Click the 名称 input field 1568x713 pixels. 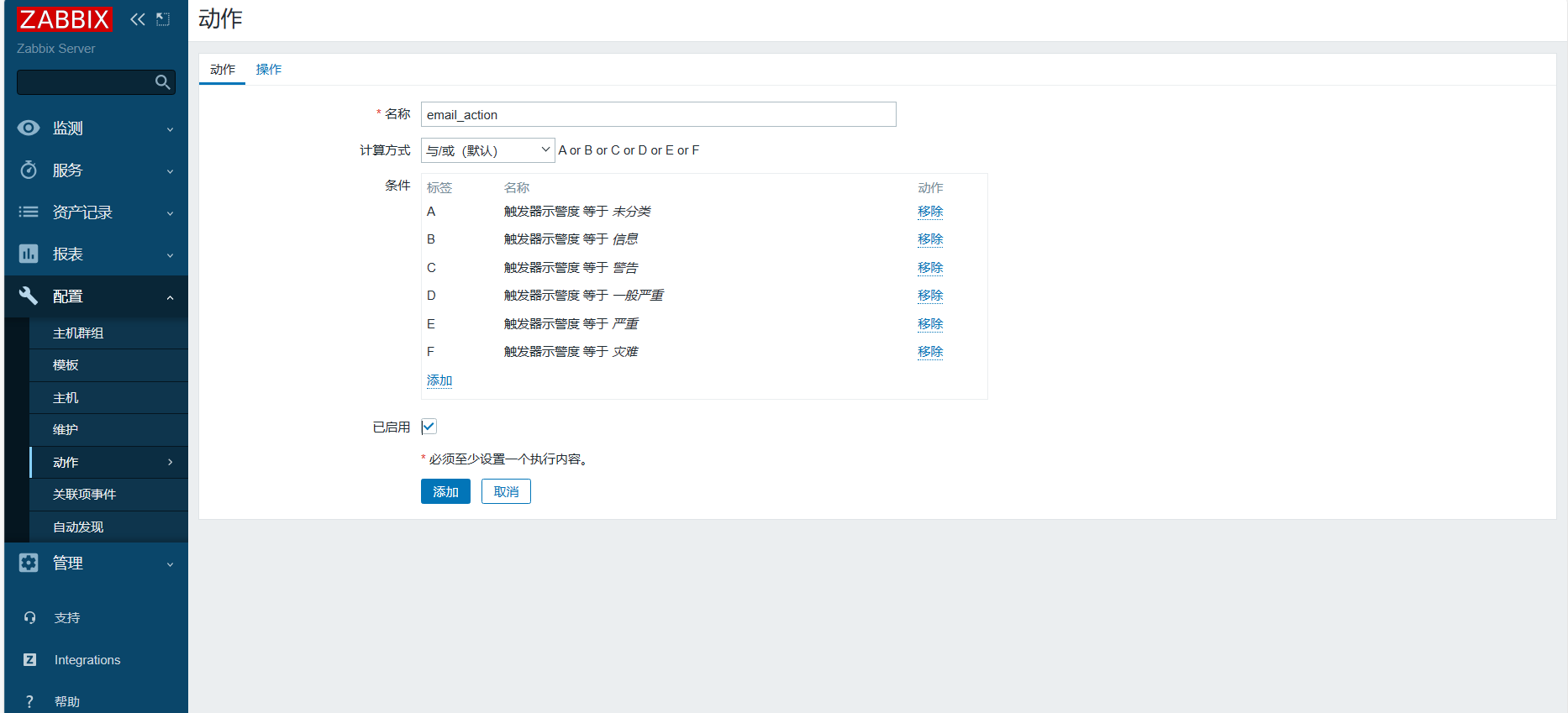(659, 114)
